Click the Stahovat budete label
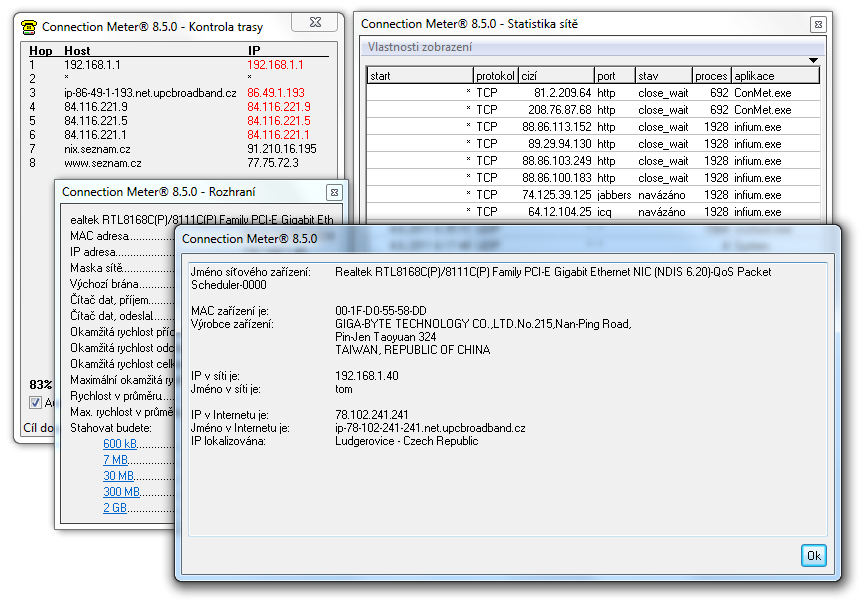 [x=111, y=428]
